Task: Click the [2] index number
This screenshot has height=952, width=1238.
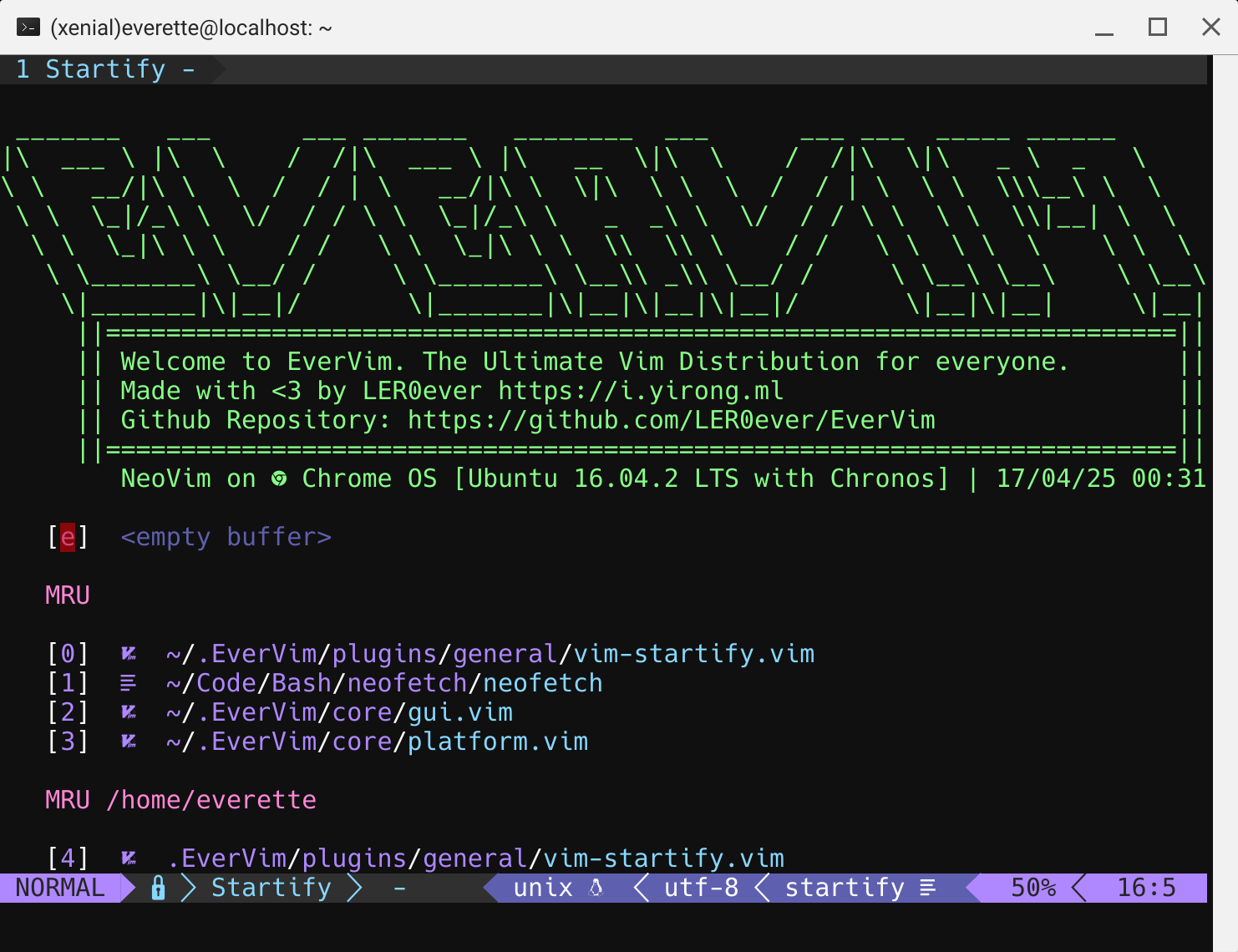Action: 68,712
